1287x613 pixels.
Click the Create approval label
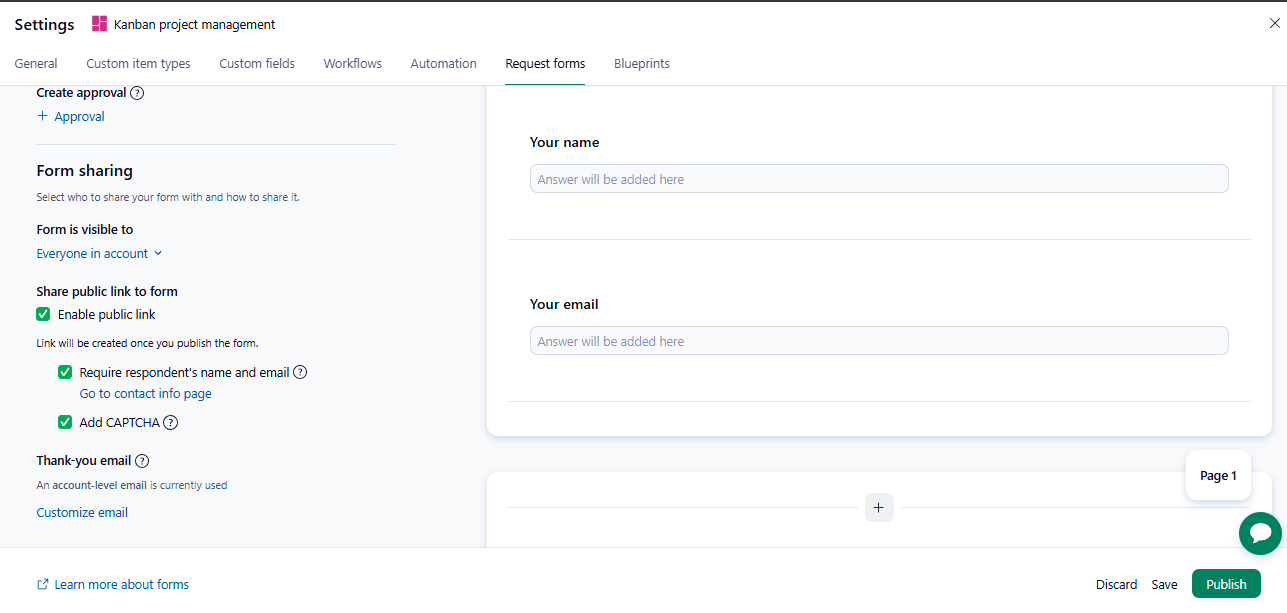pos(82,92)
